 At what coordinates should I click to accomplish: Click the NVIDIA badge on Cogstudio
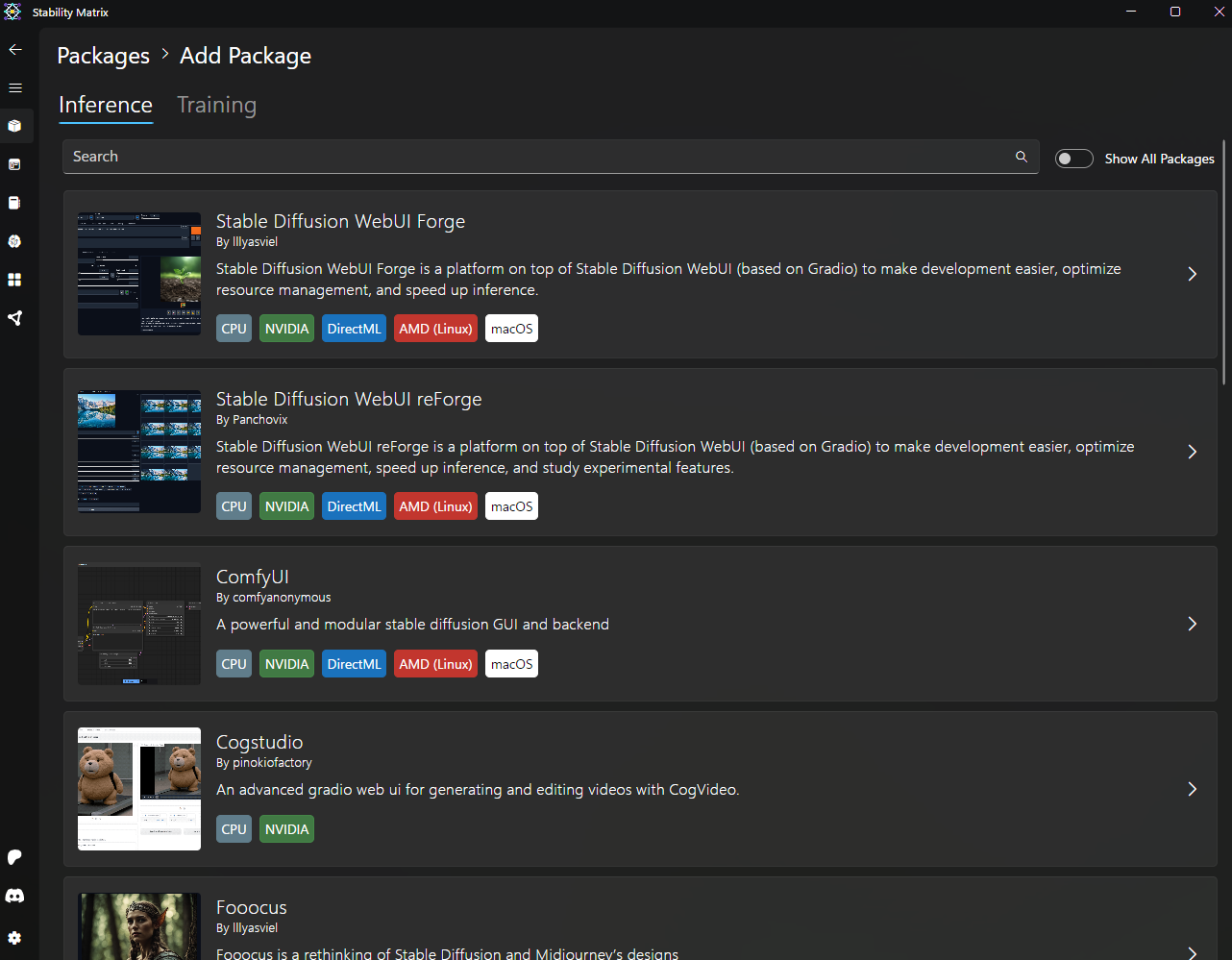click(286, 829)
